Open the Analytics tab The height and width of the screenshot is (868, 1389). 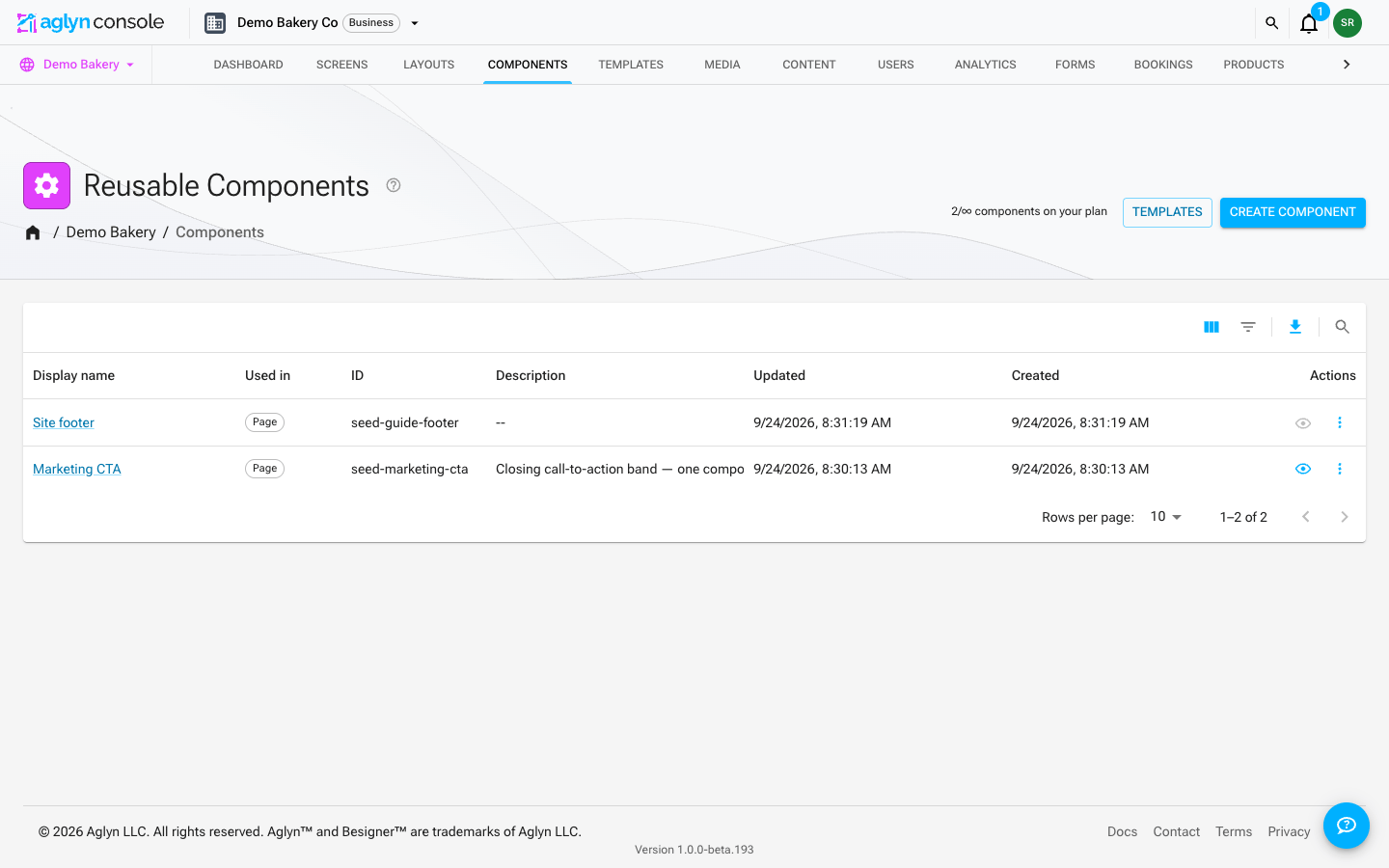tap(986, 65)
